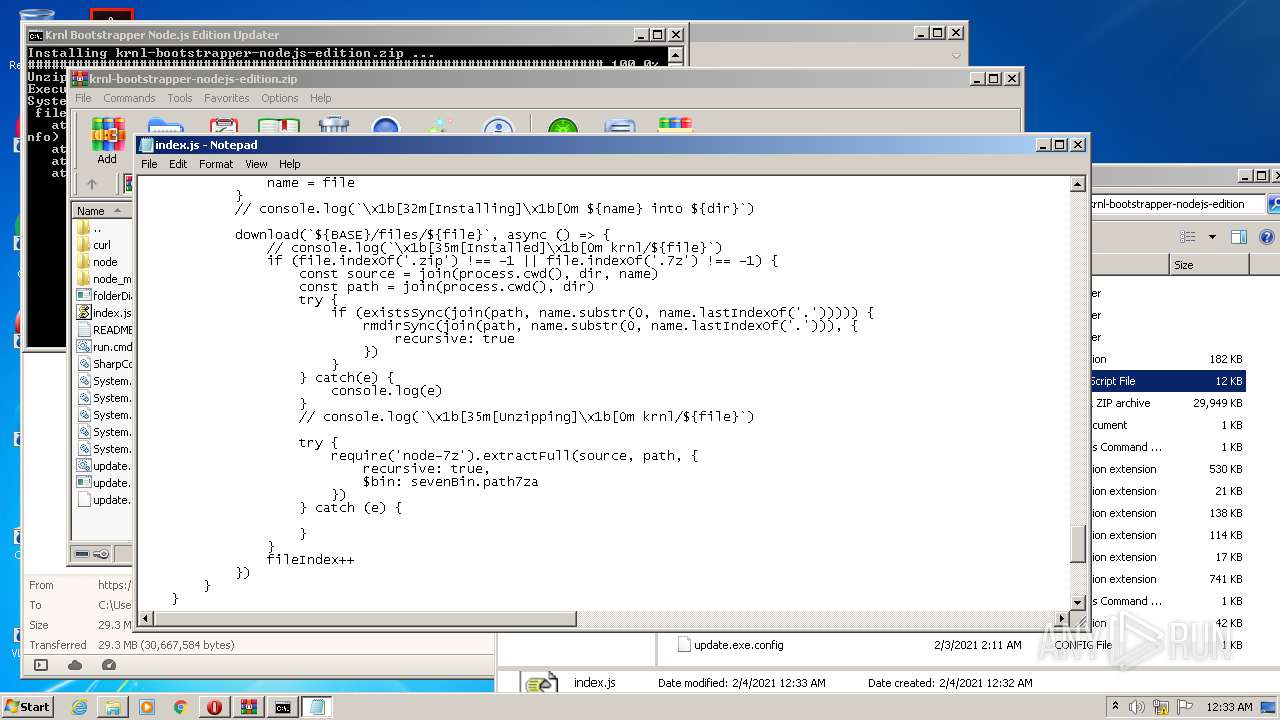Click Notepad's horizontal scroll left arrow
The width and height of the screenshot is (1280, 720).
click(146, 619)
